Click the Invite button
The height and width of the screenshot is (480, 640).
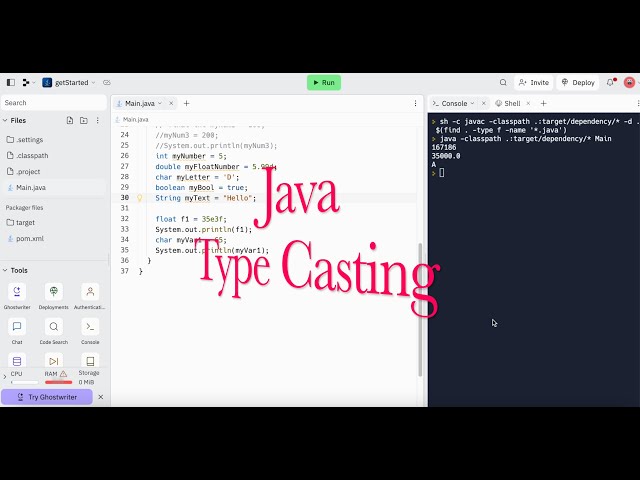point(534,82)
